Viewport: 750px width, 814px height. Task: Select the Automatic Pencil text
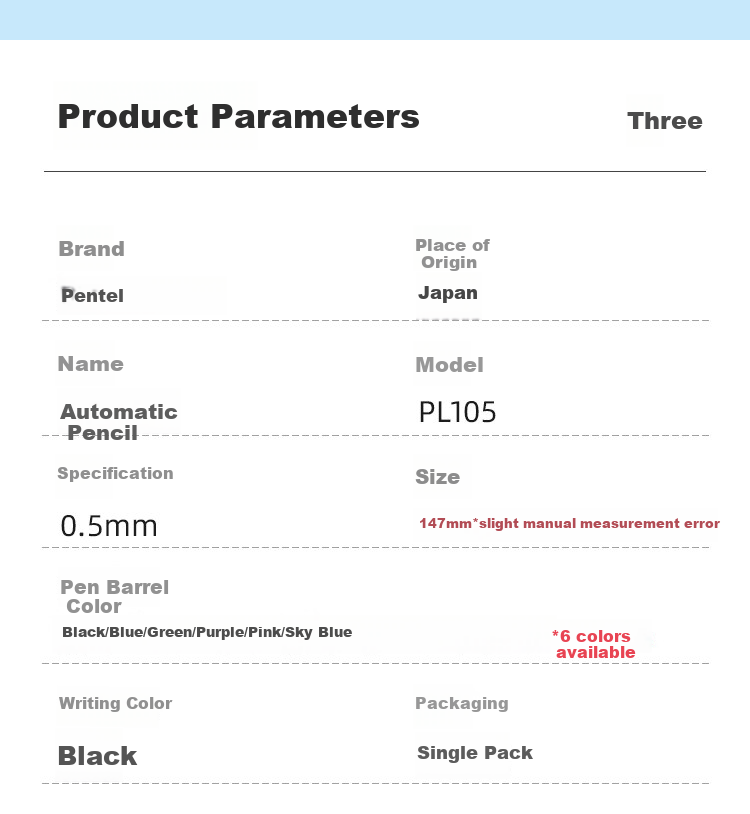pyautogui.click(x=119, y=422)
